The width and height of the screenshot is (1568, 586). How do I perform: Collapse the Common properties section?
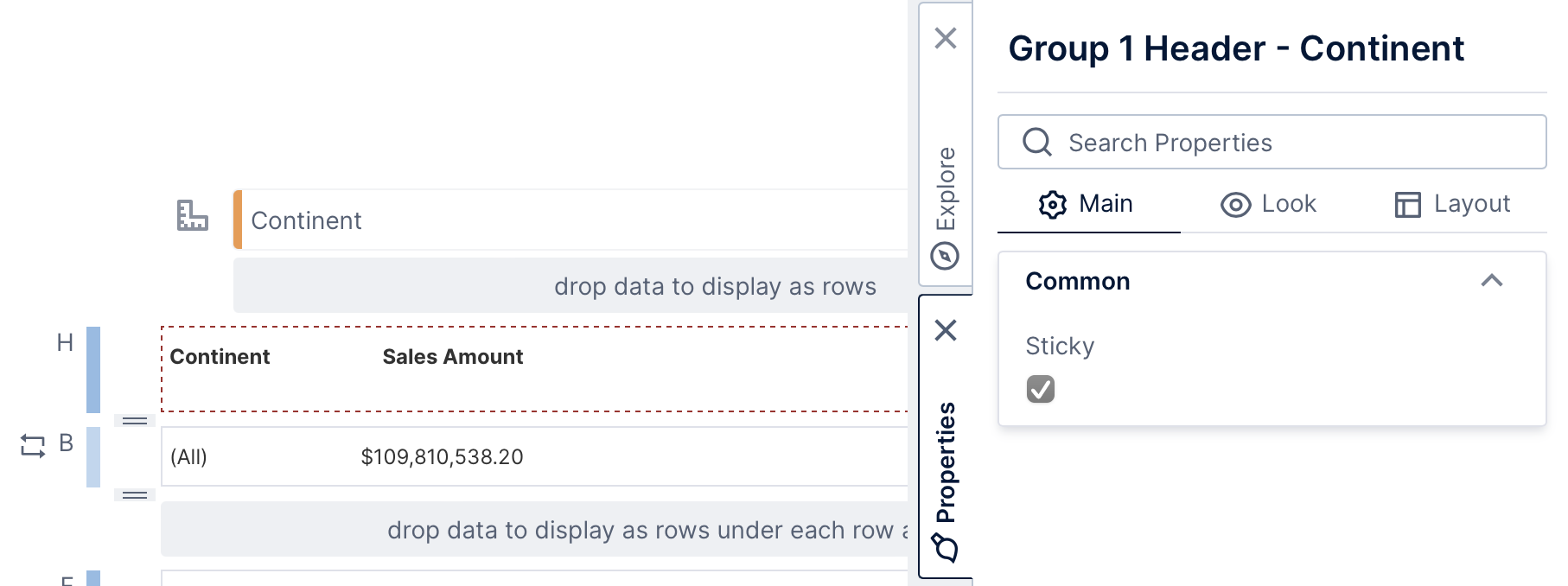1492,281
